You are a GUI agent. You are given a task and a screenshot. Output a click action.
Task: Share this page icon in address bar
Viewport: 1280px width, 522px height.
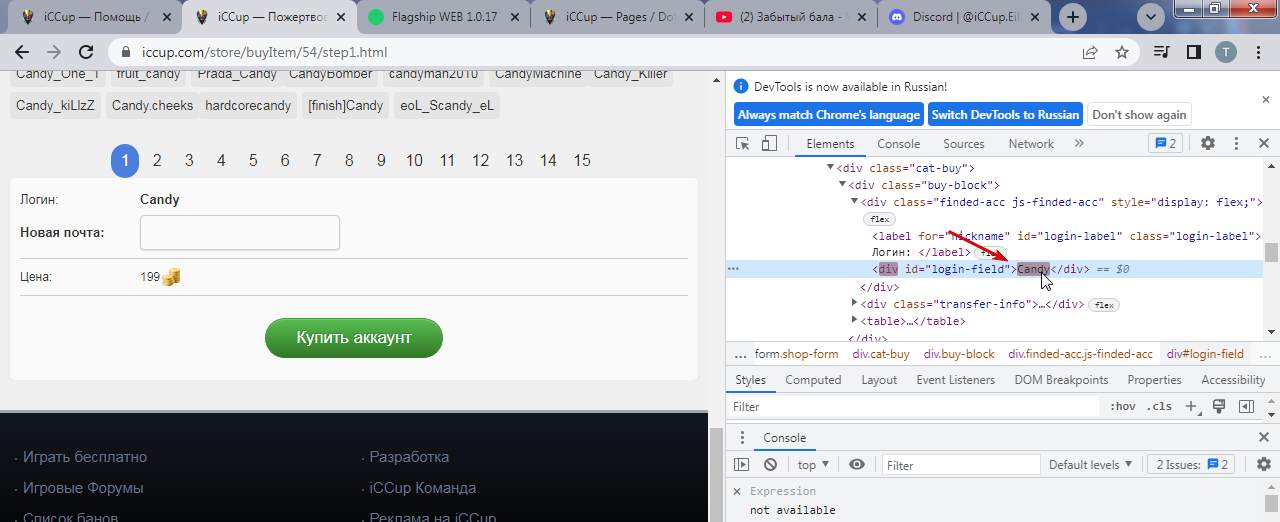[1090, 52]
